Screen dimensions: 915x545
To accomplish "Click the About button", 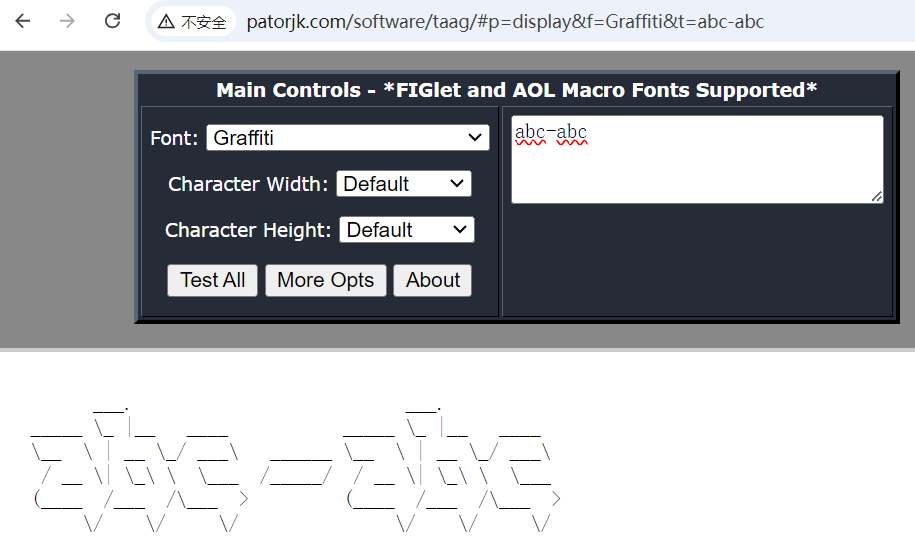I will point(433,280).
